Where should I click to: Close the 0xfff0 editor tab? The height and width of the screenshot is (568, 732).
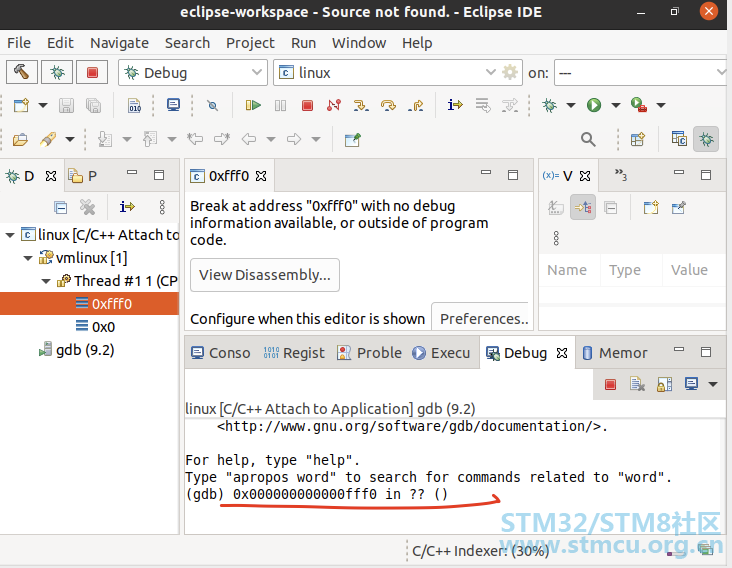pyautogui.click(x=261, y=176)
